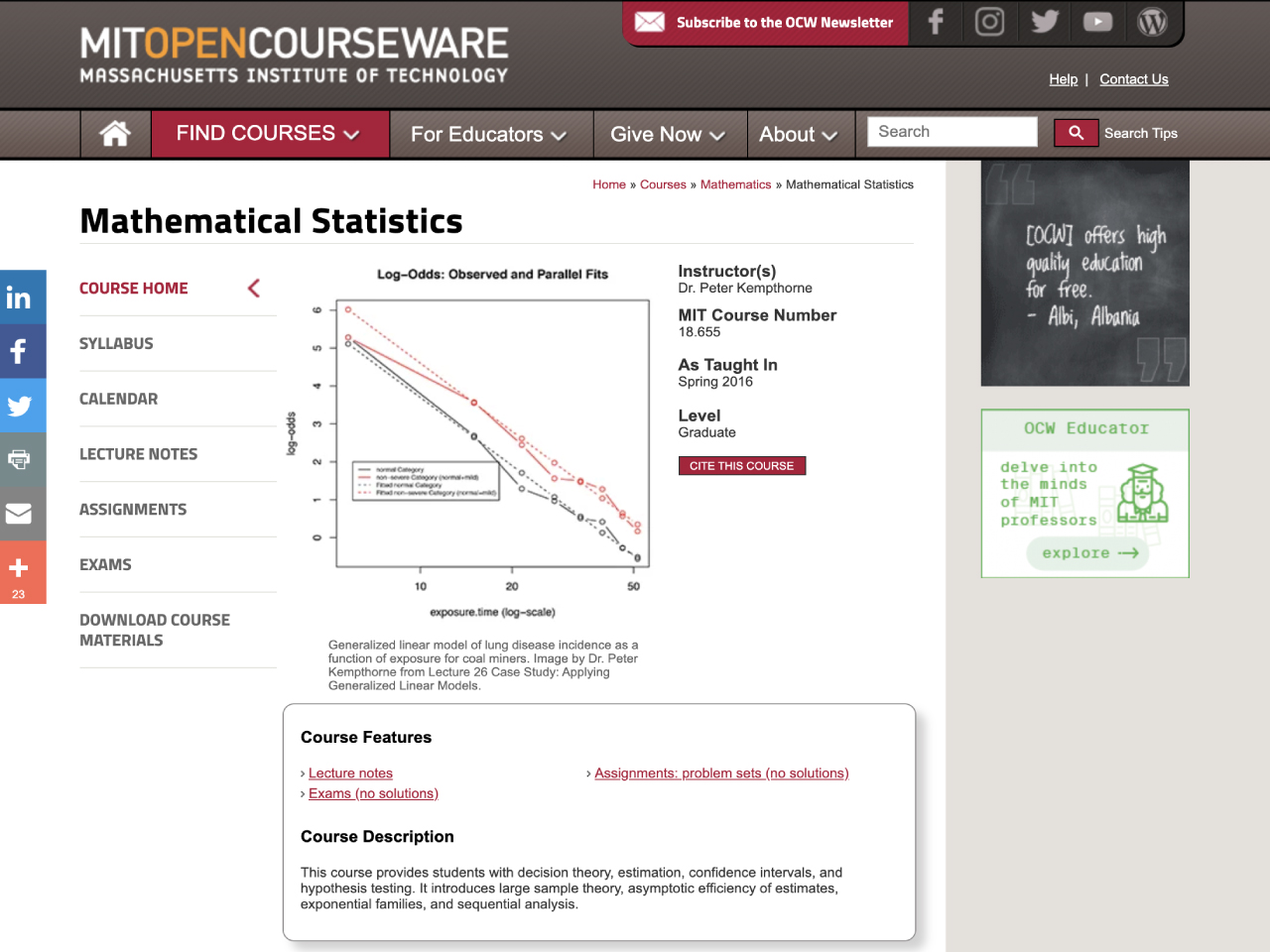Screen dimensions: 1270x952
Task: Click the OCW Educator heading
Action: [1086, 428]
